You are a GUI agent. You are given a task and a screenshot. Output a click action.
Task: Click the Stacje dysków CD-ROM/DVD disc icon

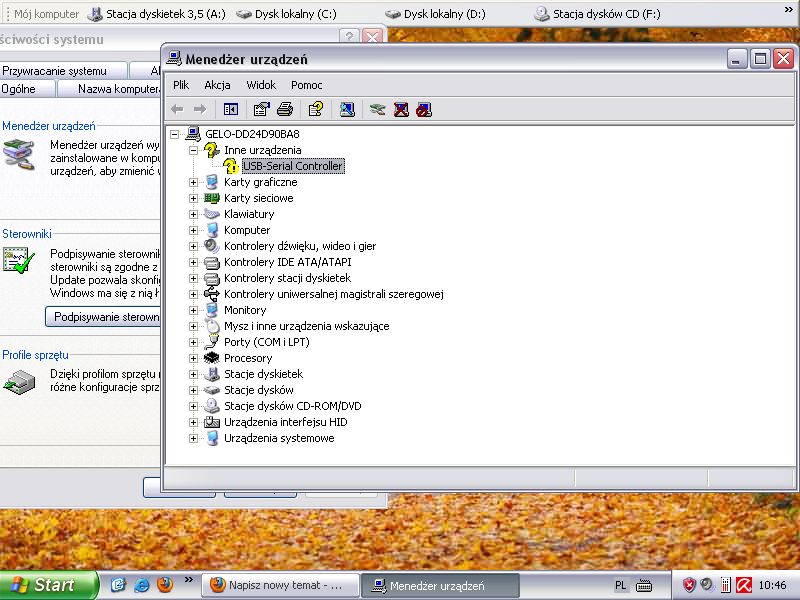click(x=212, y=406)
